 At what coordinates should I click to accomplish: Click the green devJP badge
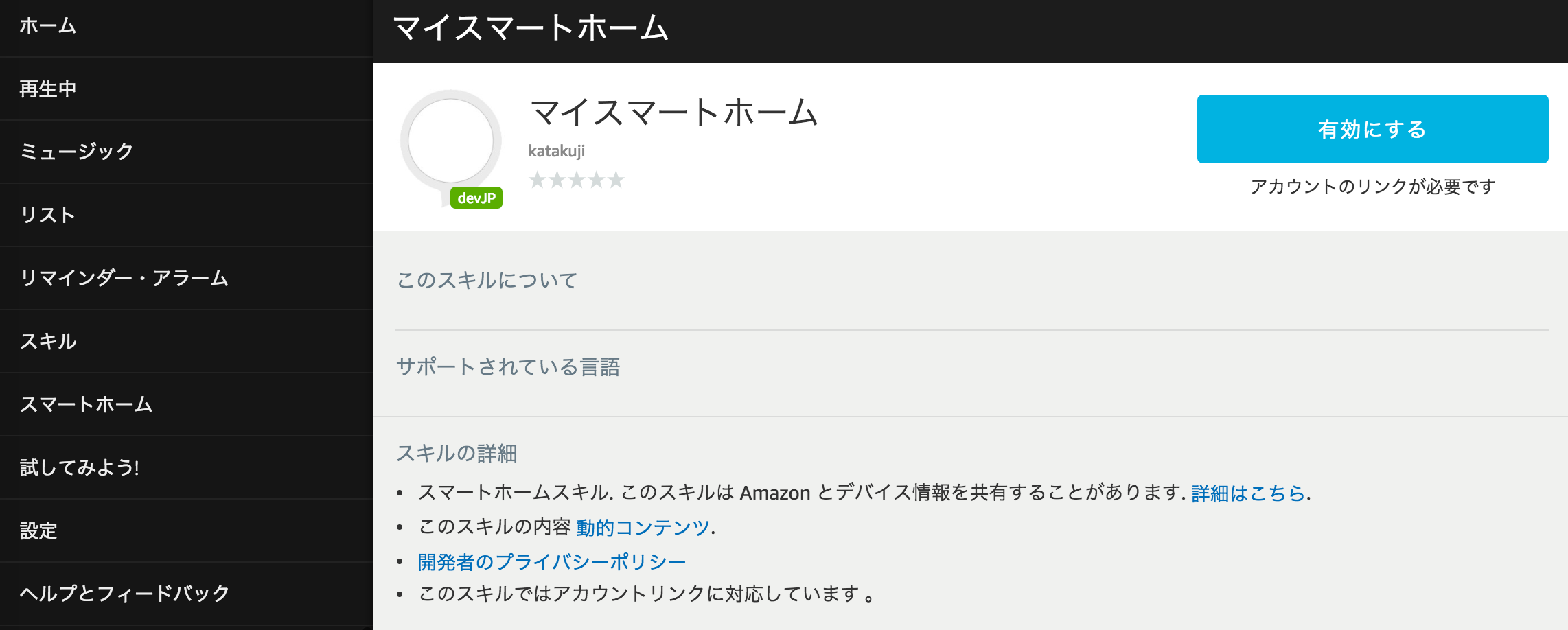476,198
